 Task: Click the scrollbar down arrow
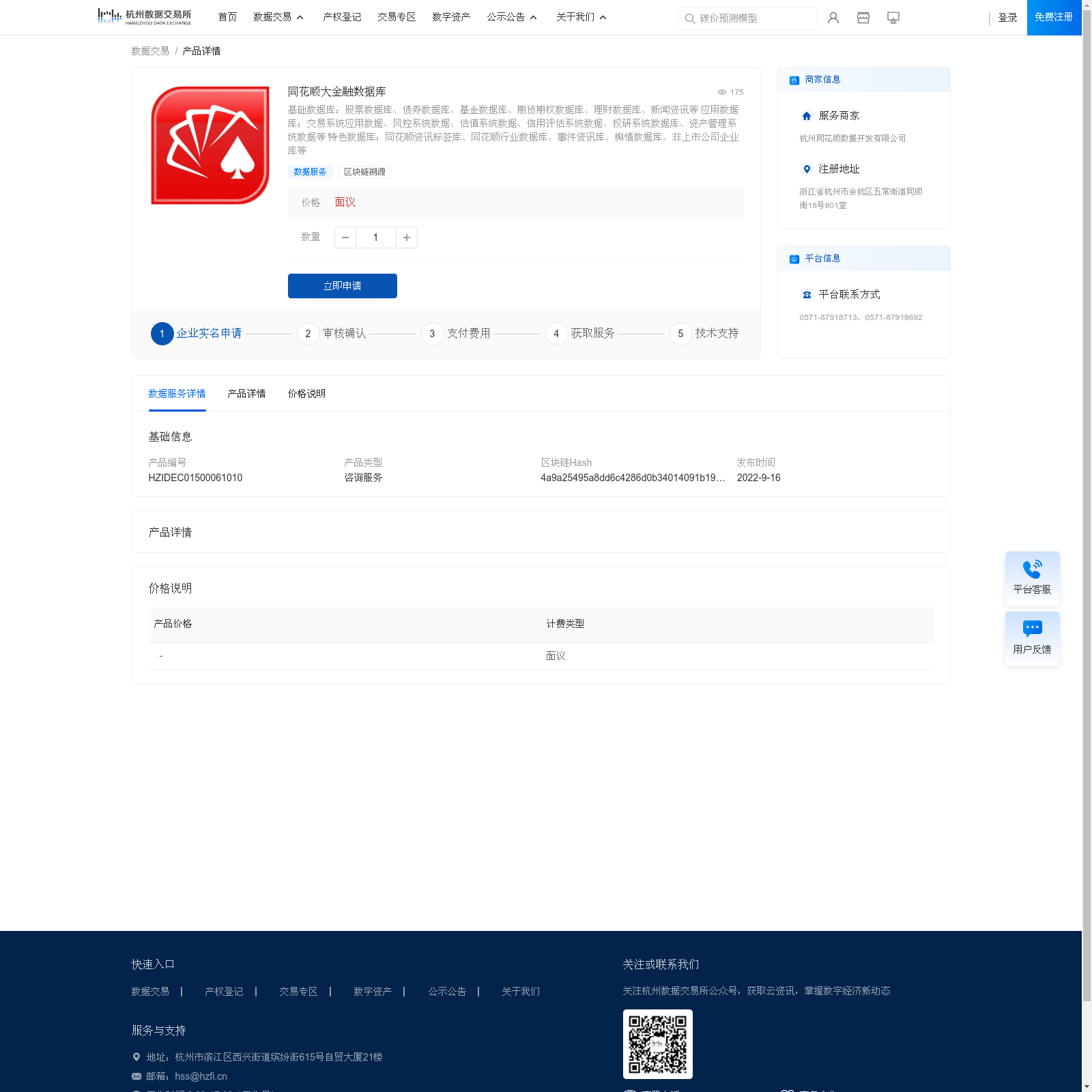[x=1087, y=1087]
